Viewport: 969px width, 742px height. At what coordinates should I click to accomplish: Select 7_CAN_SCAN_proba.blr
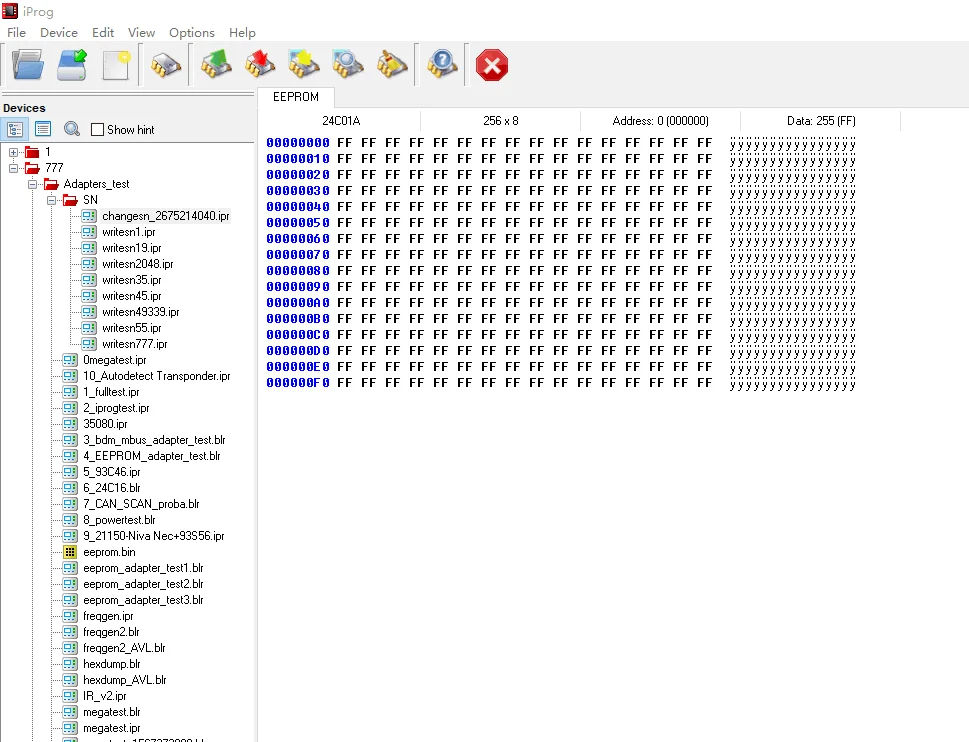point(142,504)
